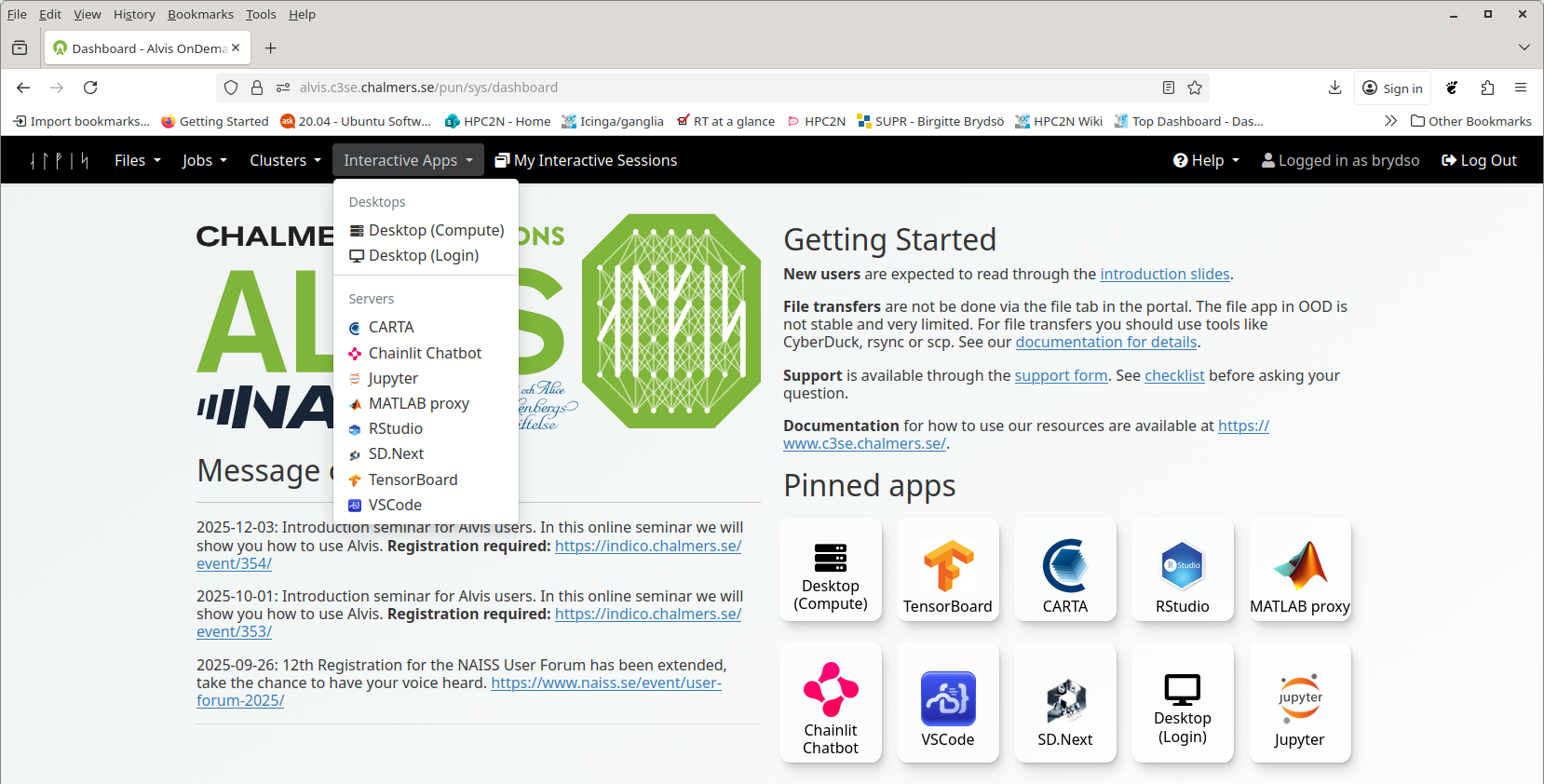1544x784 pixels.
Task: Open the Help dropdown menu
Action: click(1206, 160)
